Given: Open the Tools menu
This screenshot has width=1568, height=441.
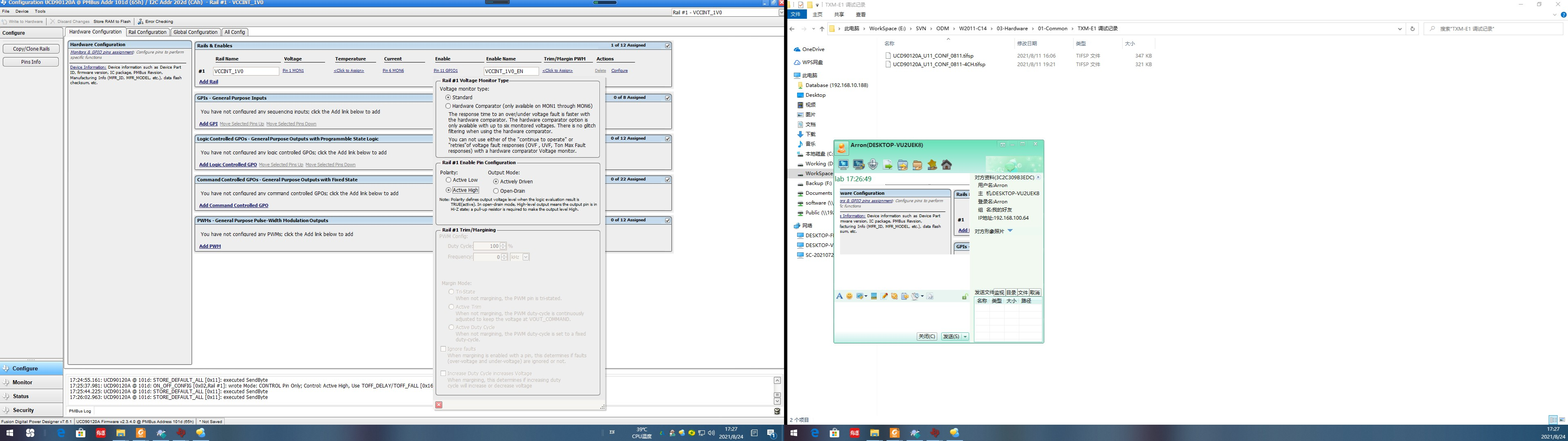Looking at the screenshot, I should coord(40,11).
